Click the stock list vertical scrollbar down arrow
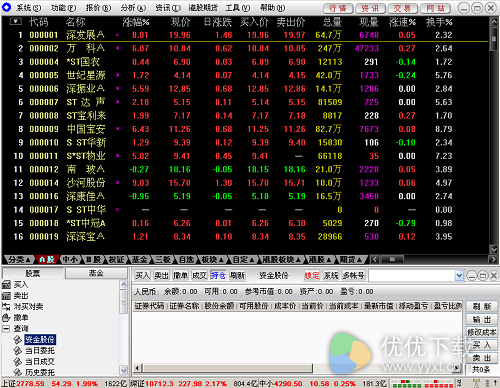500x388 pixels. coord(494,250)
